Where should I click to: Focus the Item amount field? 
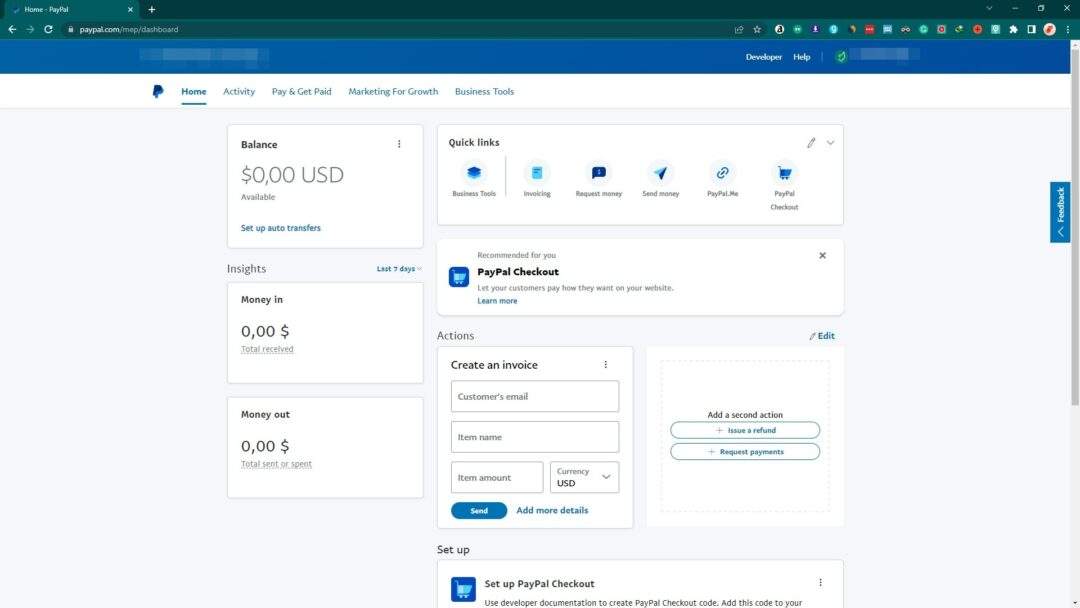(x=497, y=477)
